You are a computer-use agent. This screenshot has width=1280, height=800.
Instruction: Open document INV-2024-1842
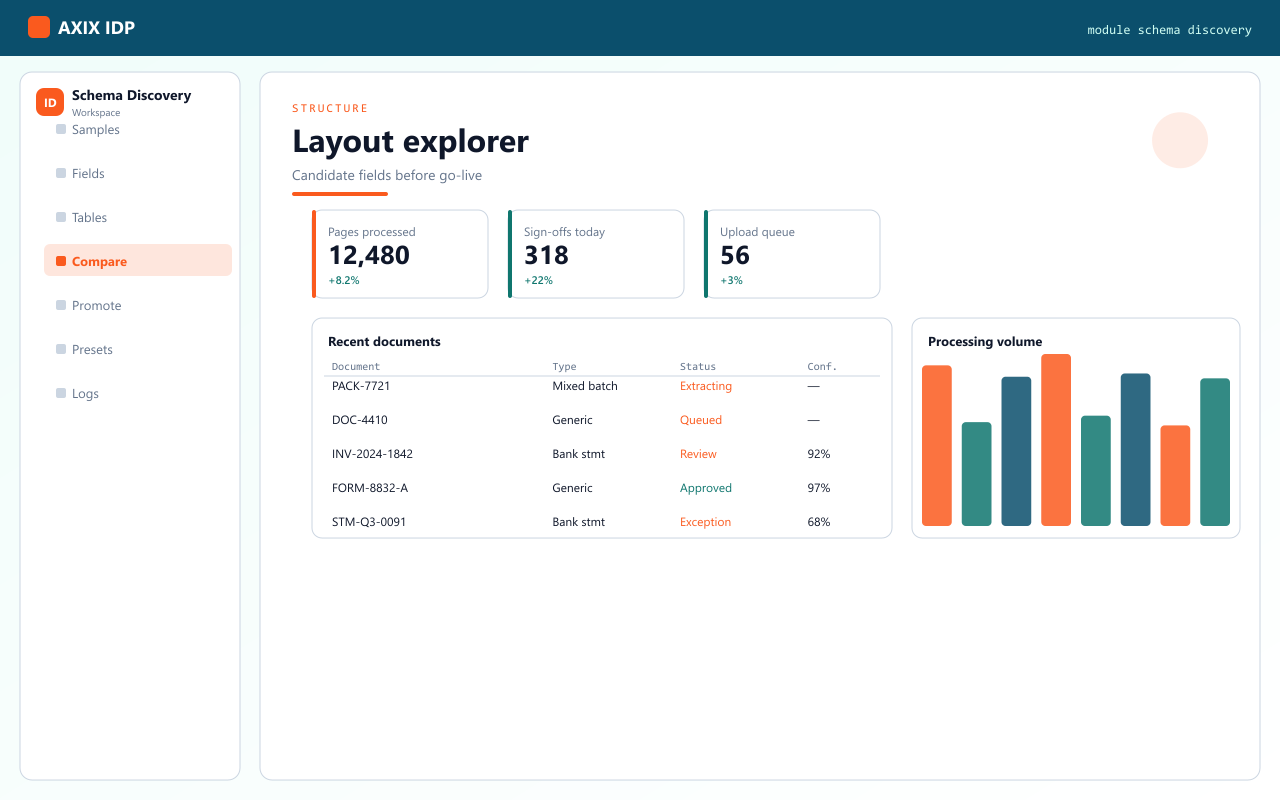pos(372,454)
